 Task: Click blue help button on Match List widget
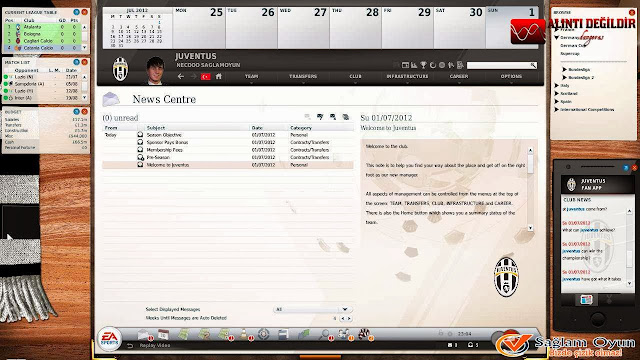76,62
